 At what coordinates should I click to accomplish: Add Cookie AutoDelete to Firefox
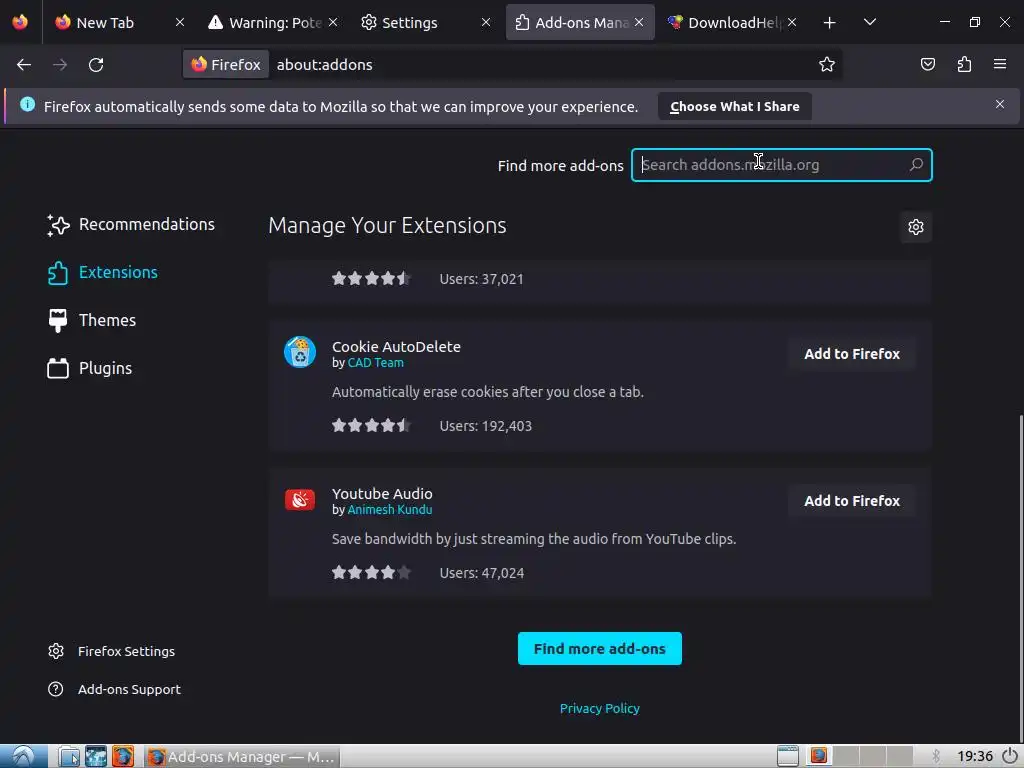(852, 354)
